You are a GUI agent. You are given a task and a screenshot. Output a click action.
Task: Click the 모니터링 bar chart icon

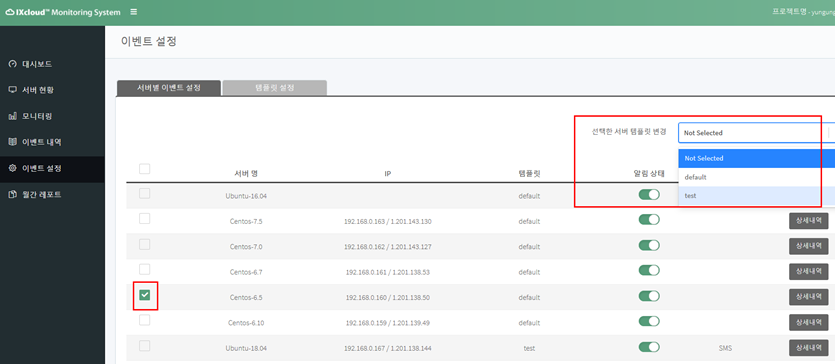click(x=13, y=116)
